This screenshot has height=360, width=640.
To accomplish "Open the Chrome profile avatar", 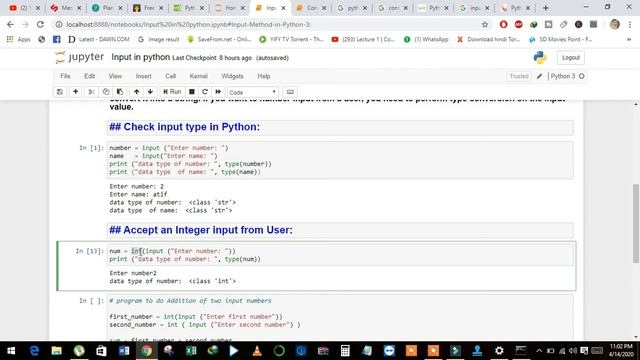I will point(614,24).
